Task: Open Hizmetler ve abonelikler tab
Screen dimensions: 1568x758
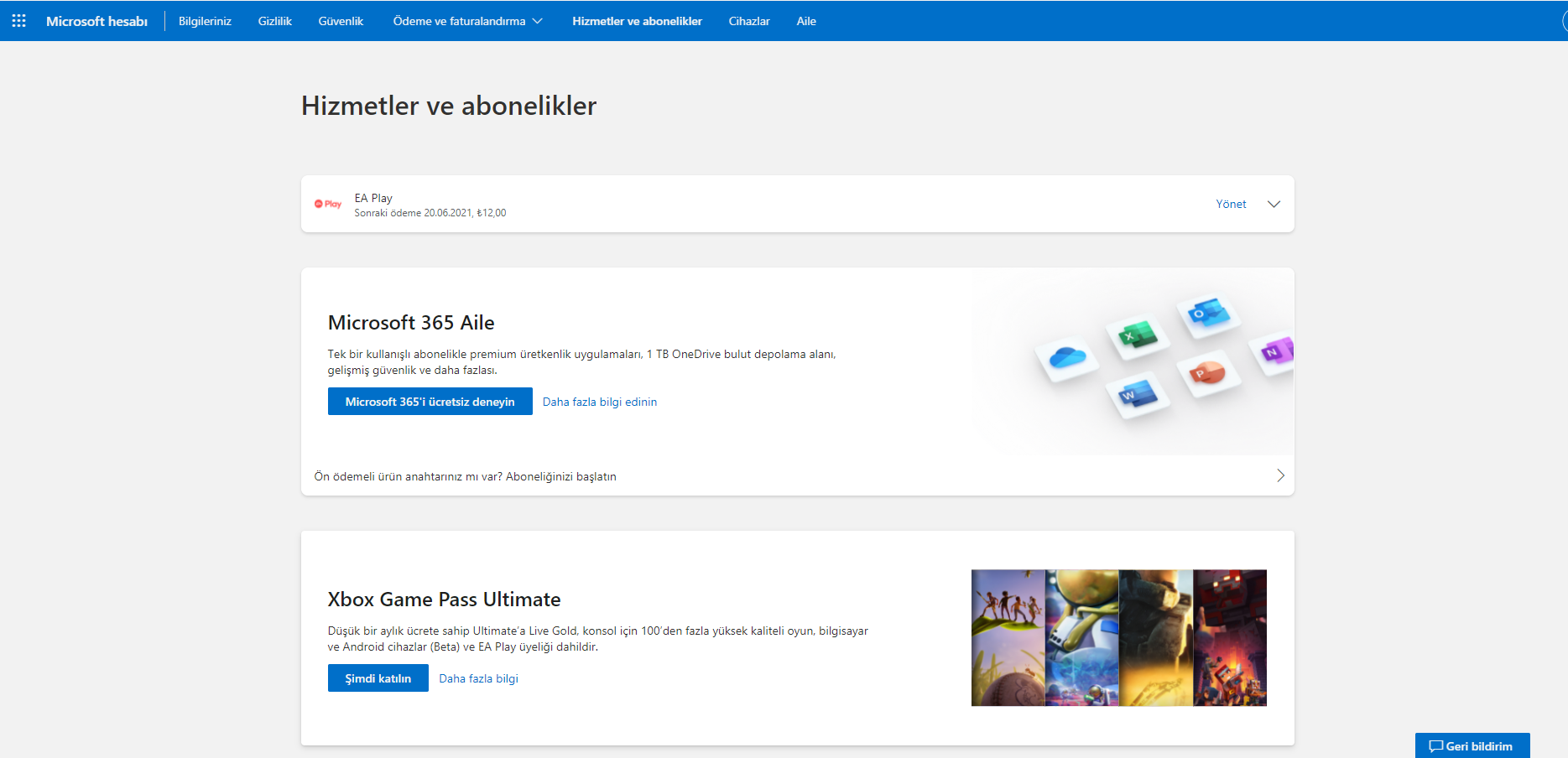Action: pos(637,21)
